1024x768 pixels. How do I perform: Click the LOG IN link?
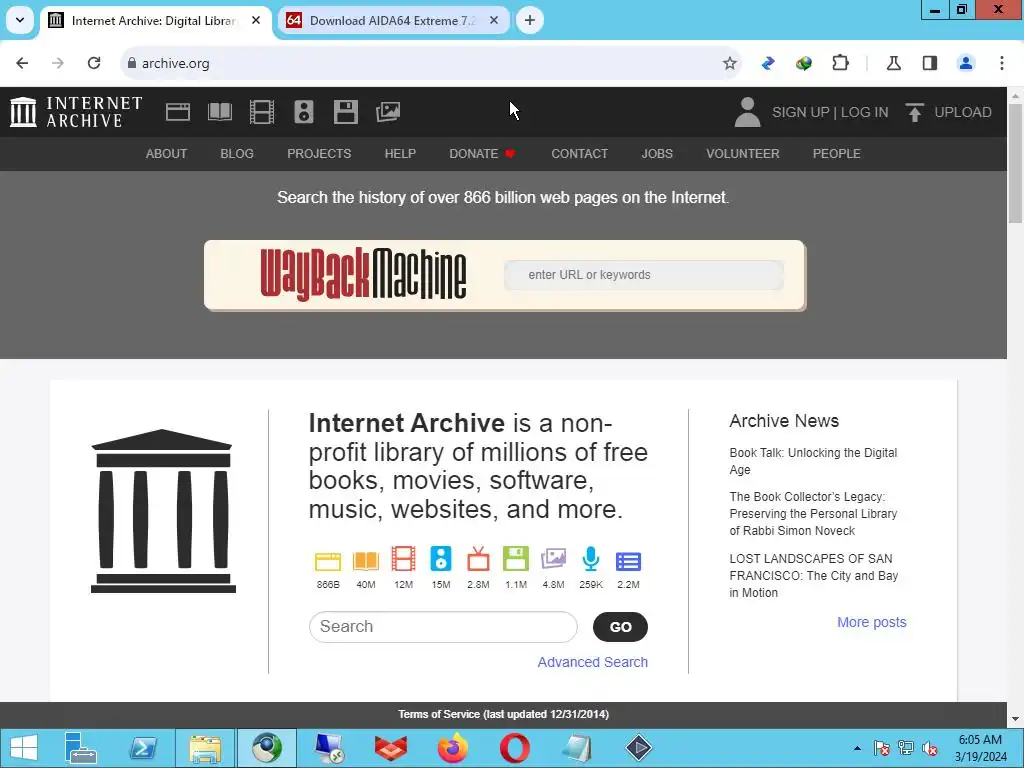coord(865,112)
